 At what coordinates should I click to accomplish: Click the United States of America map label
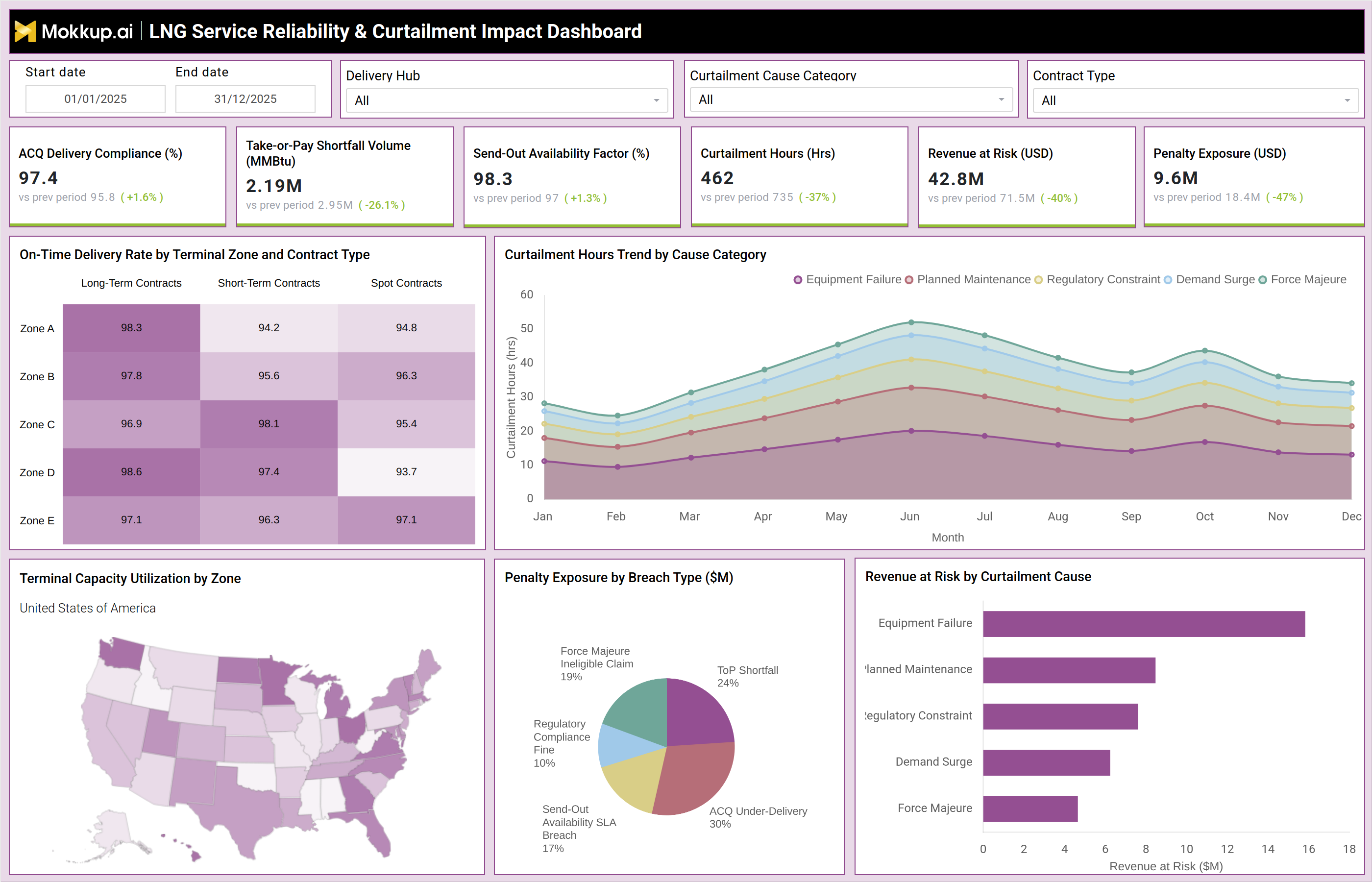pyautogui.click(x=88, y=608)
